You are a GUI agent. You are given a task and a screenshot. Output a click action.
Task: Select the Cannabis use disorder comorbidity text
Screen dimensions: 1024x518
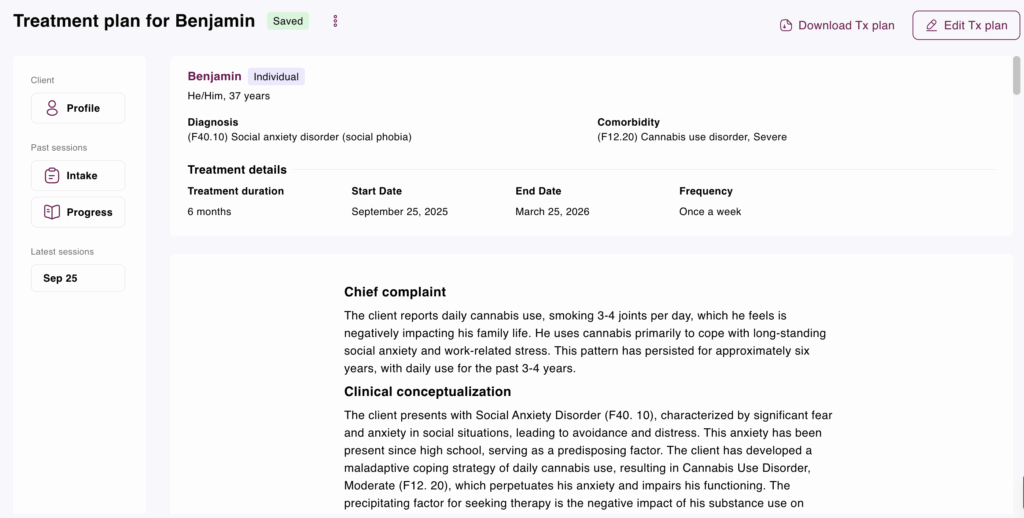point(691,137)
